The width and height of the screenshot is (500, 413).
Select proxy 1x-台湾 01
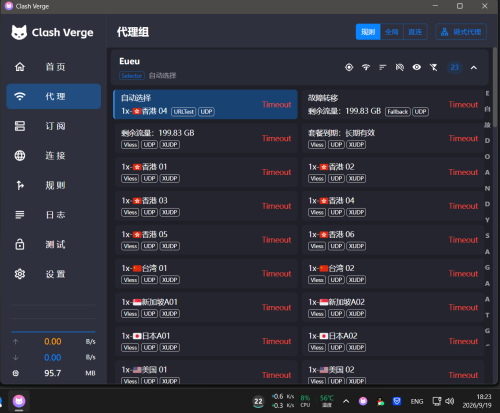click(206, 274)
